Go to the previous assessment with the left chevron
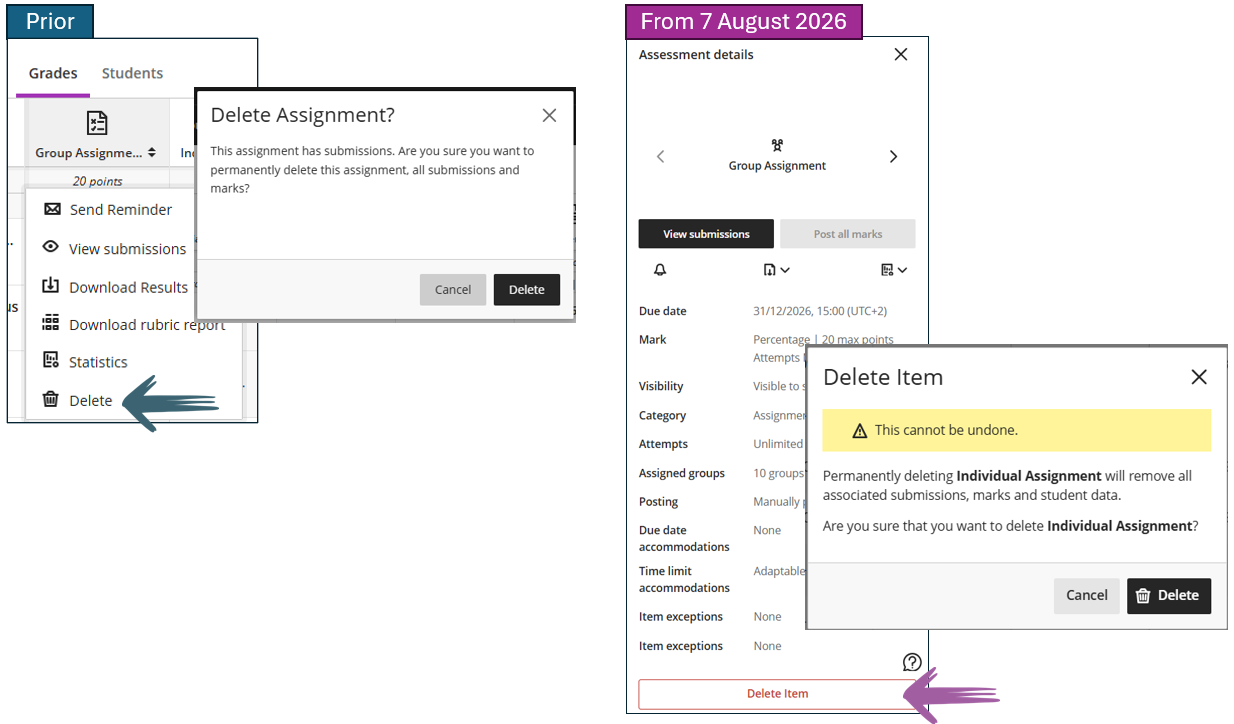 tap(660, 157)
